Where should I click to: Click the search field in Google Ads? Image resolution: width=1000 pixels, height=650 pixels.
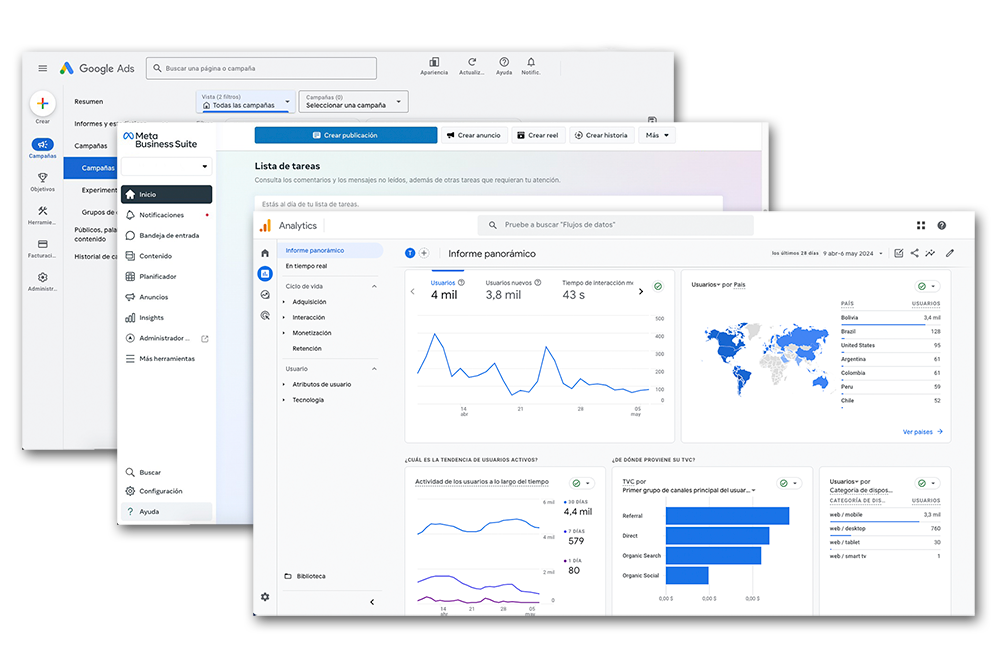coord(261,68)
